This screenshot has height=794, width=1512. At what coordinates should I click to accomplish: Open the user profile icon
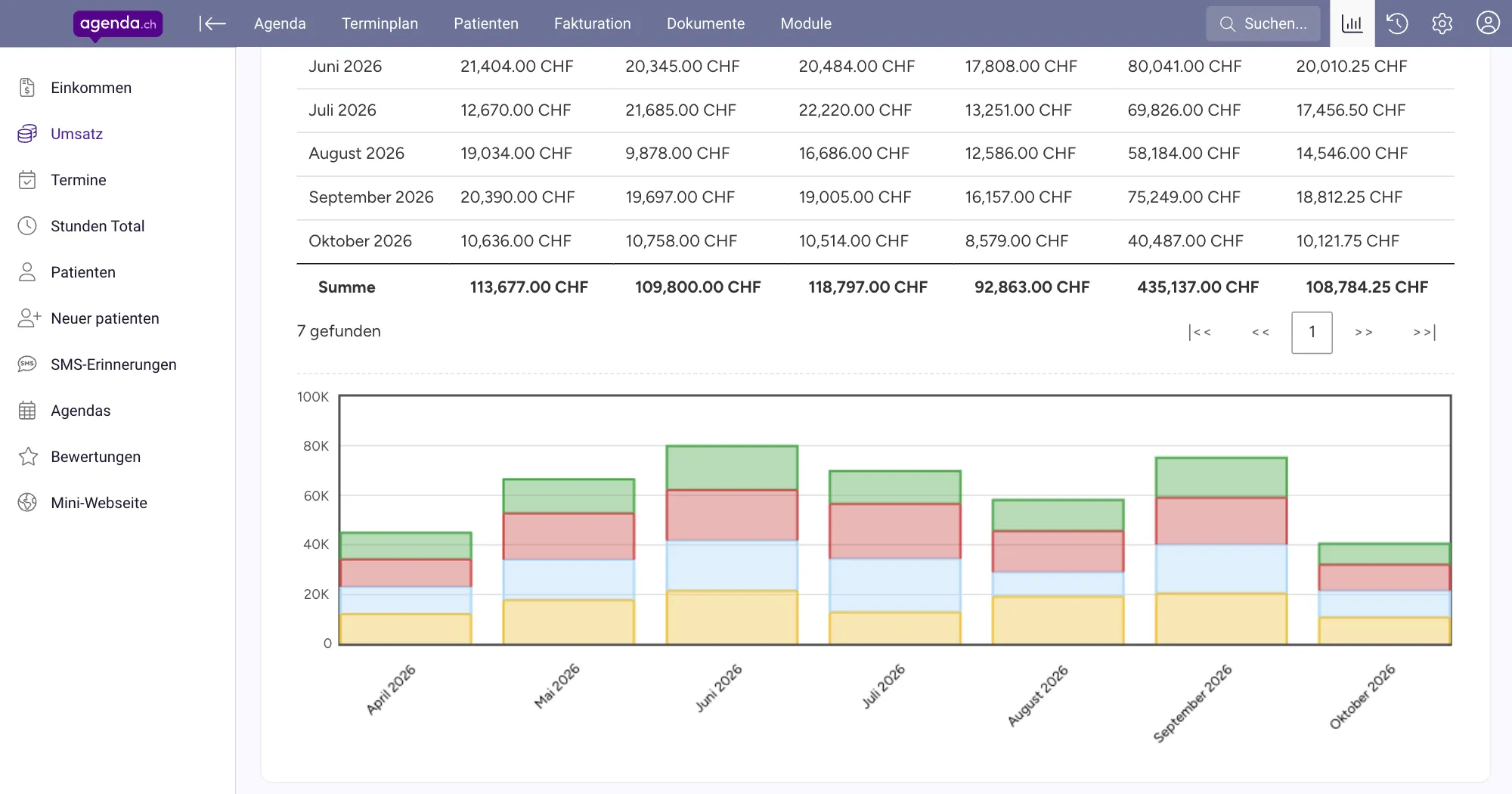coord(1488,23)
